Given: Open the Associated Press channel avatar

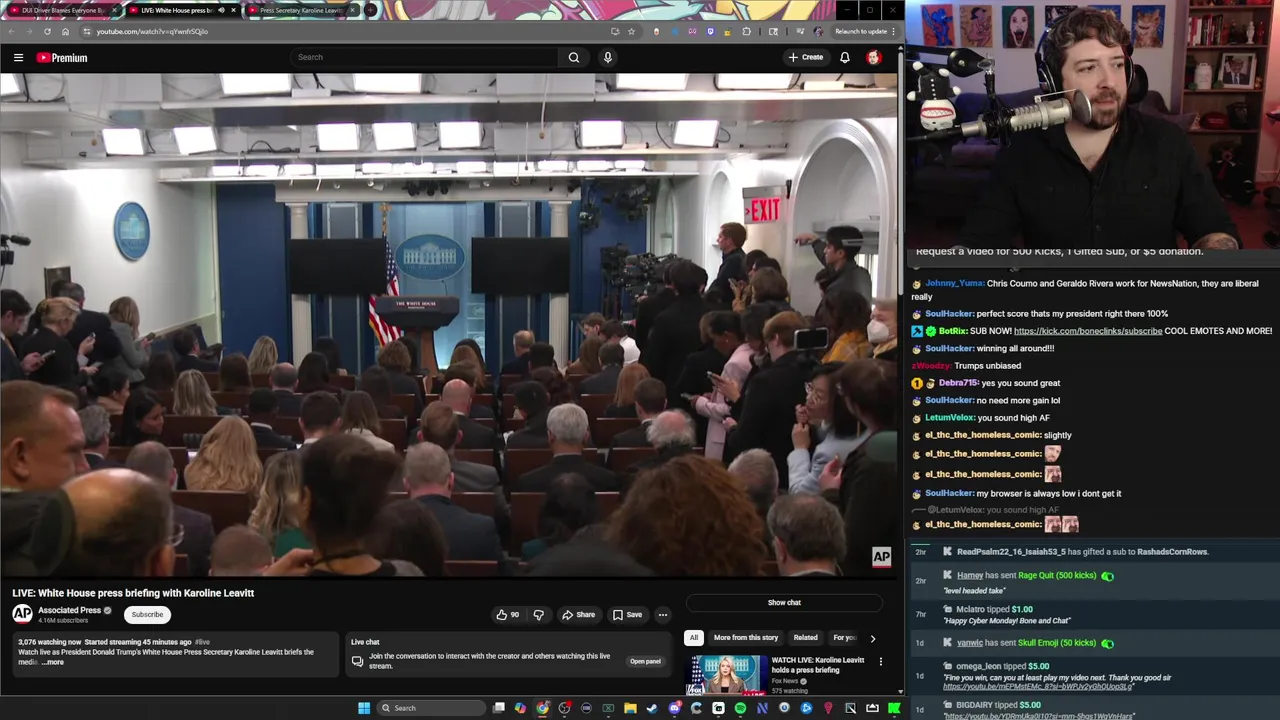Looking at the screenshot, I should 22,614.
